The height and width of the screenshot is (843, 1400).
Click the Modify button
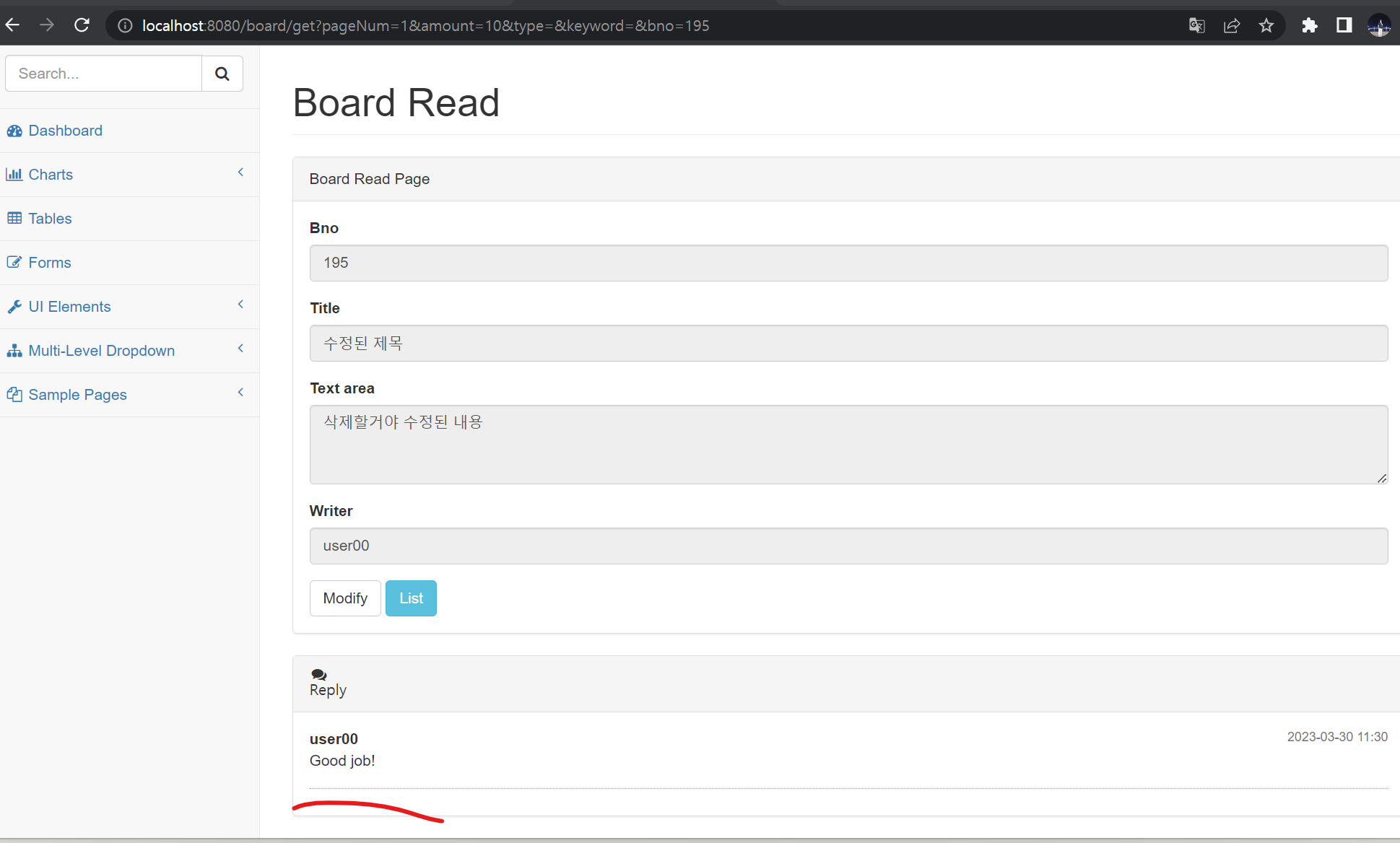(x=345, y=598)
